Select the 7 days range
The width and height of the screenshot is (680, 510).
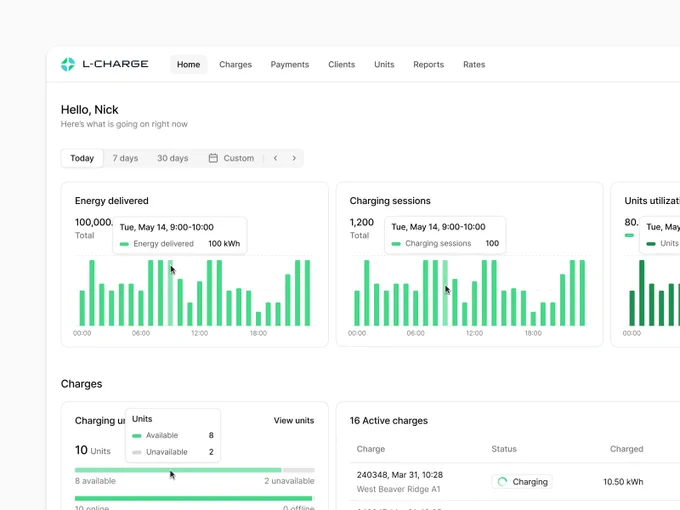(x=125, y=158)
